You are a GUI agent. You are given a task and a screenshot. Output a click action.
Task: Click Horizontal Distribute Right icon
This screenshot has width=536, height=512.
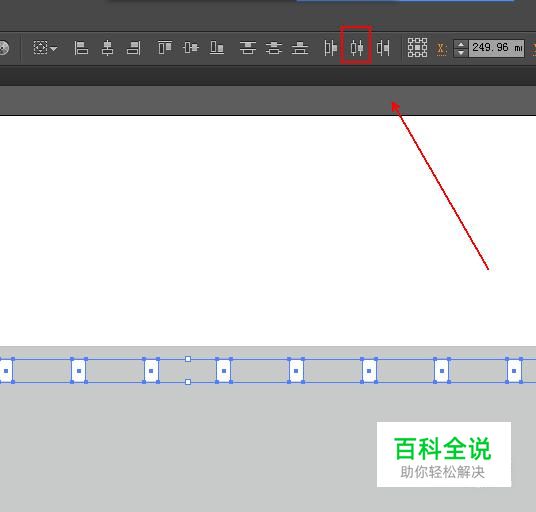383,48
